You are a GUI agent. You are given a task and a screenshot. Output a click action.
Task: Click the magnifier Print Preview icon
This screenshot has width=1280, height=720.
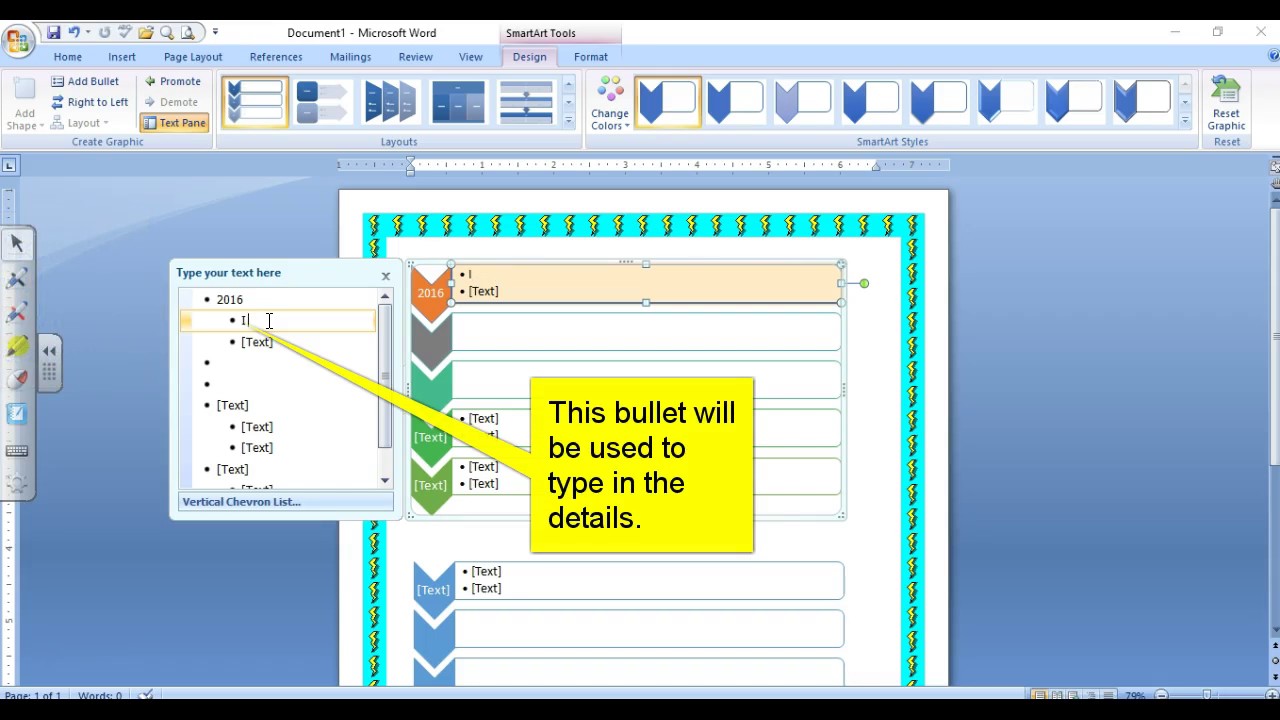(x=167, y=33)
